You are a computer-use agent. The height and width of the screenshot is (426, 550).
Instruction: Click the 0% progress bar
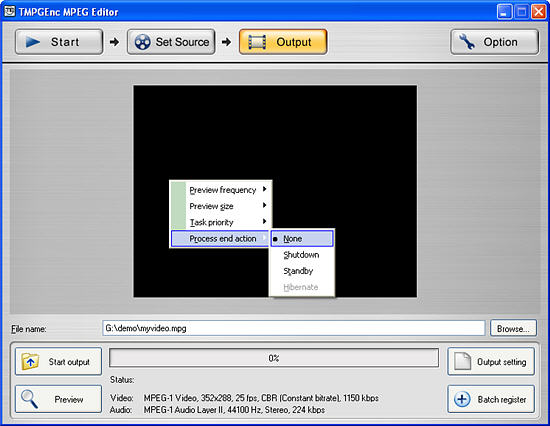click(274, 358)
